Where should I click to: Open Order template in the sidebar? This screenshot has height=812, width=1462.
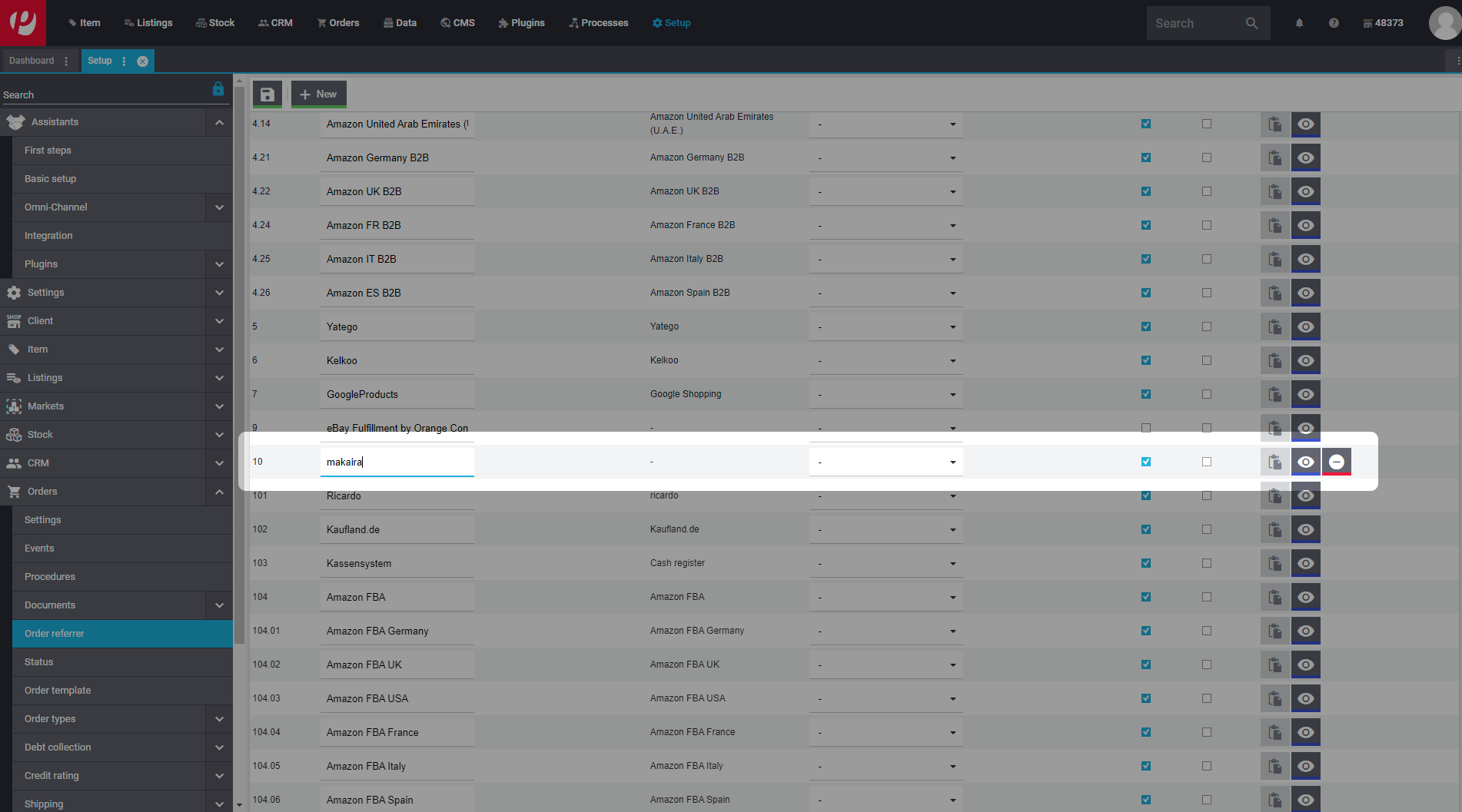tap(122, 691)
